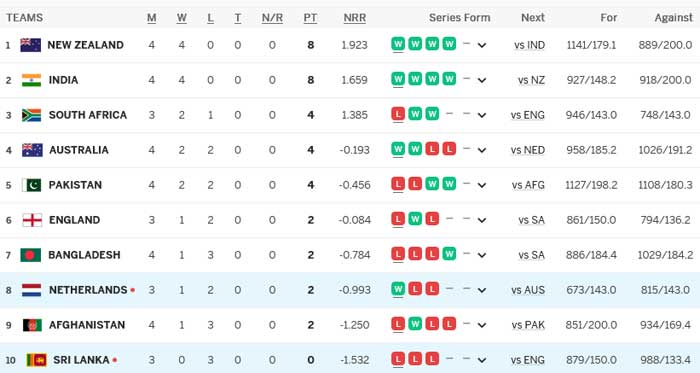Click the Afghanistan flag icon
The height and width of the screenshot is (373, 700).
32,325
